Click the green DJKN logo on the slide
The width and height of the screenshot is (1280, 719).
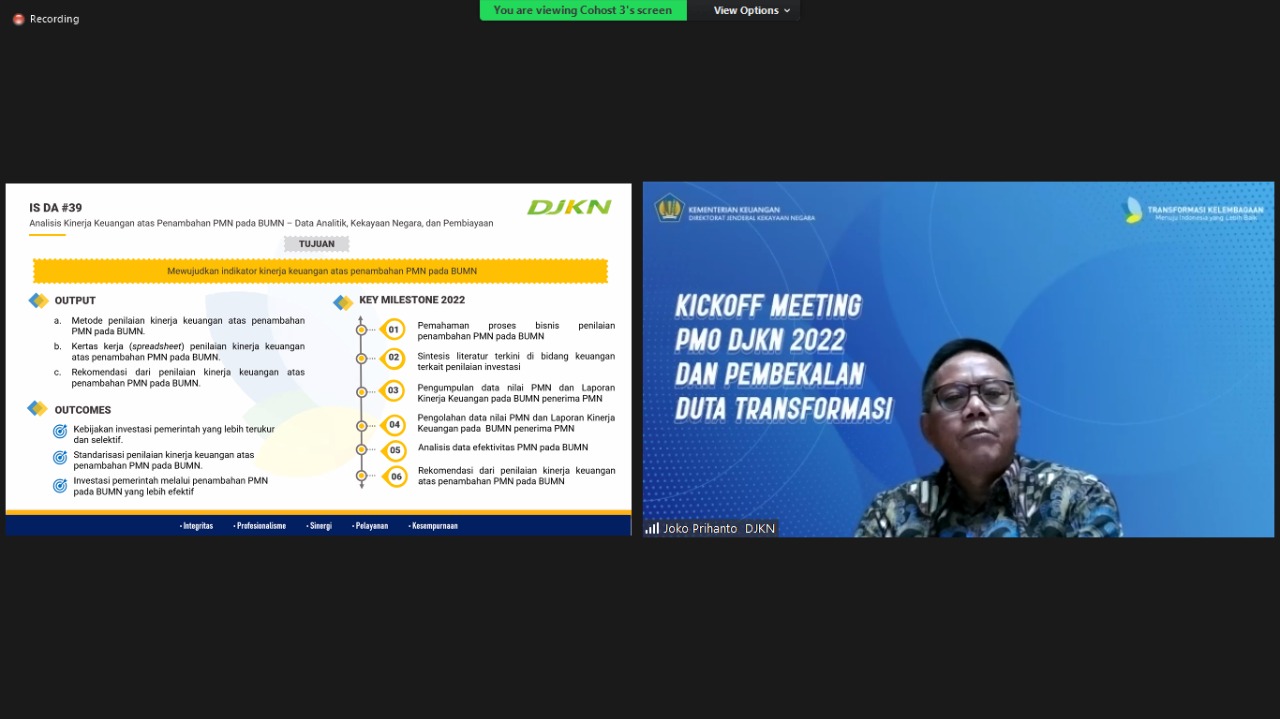click(569, 207)
